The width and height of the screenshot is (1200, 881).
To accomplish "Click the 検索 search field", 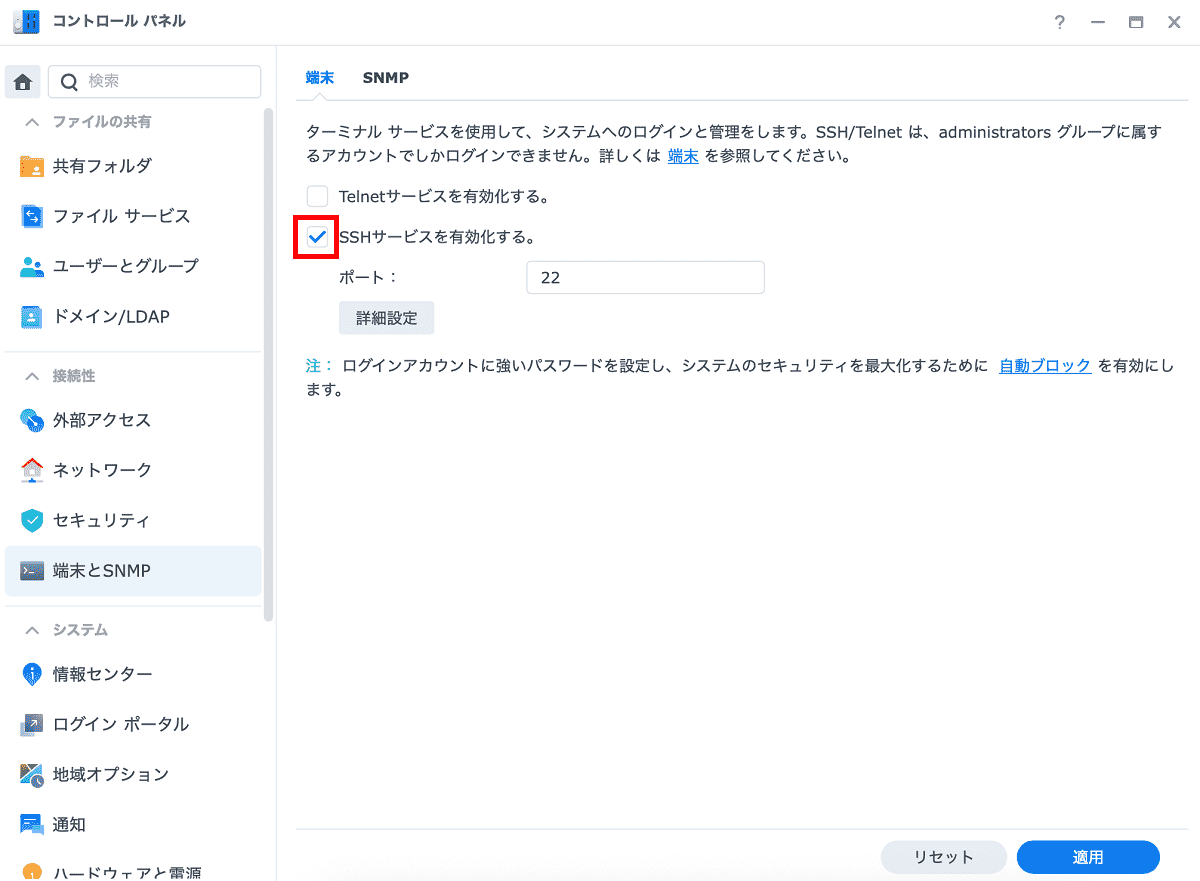I will click(154, 82).
